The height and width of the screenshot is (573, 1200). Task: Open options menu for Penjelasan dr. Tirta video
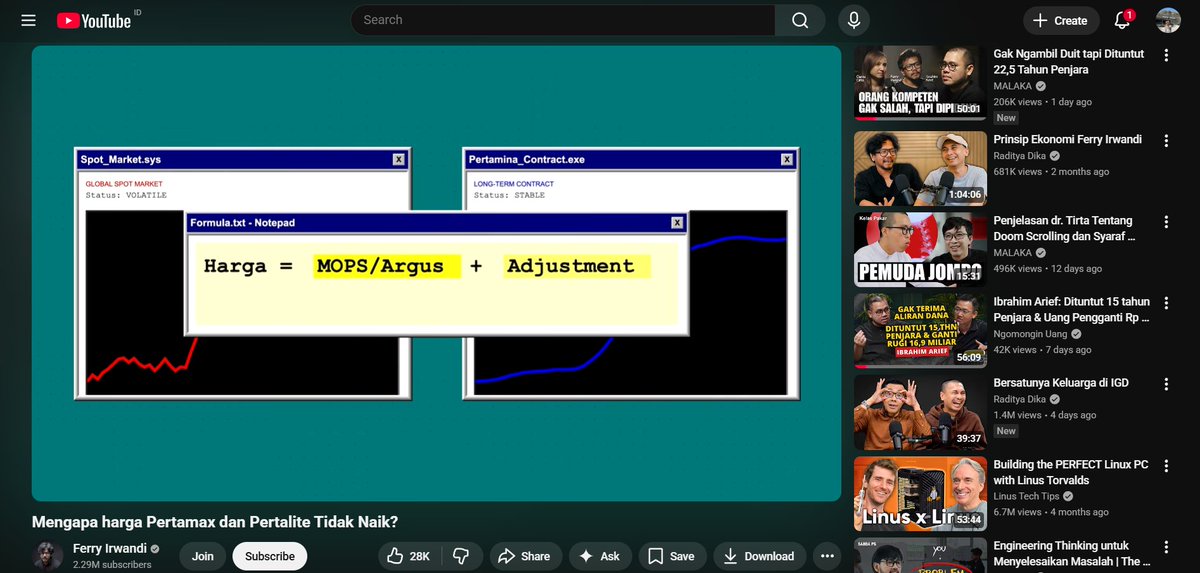coord(1166,222)
